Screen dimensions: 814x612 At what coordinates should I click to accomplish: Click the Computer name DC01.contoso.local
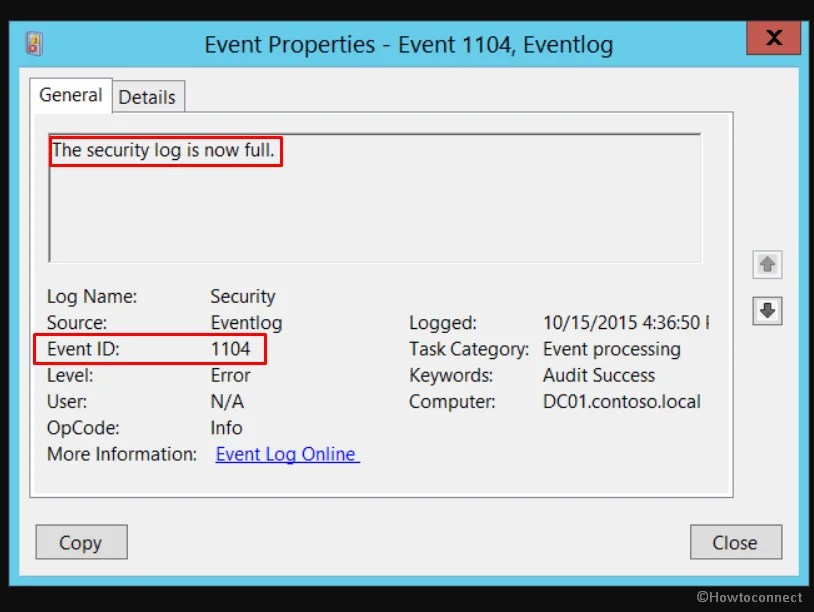point(621,401)
